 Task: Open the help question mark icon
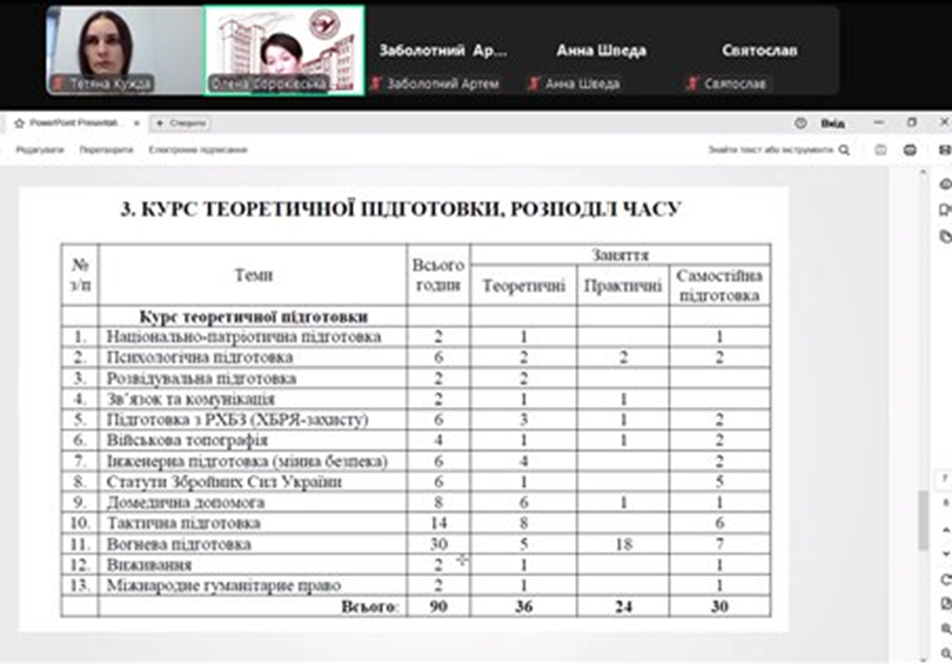[x=800, y=123]
